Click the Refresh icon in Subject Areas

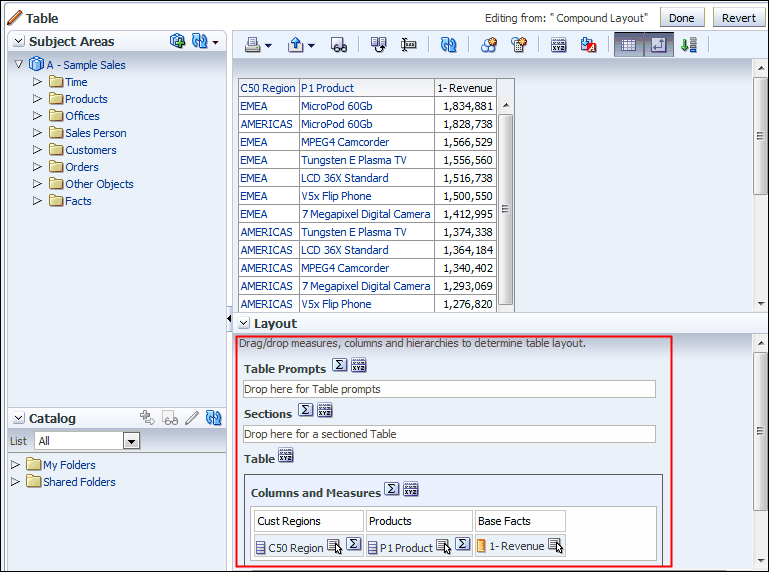(200, 41)
